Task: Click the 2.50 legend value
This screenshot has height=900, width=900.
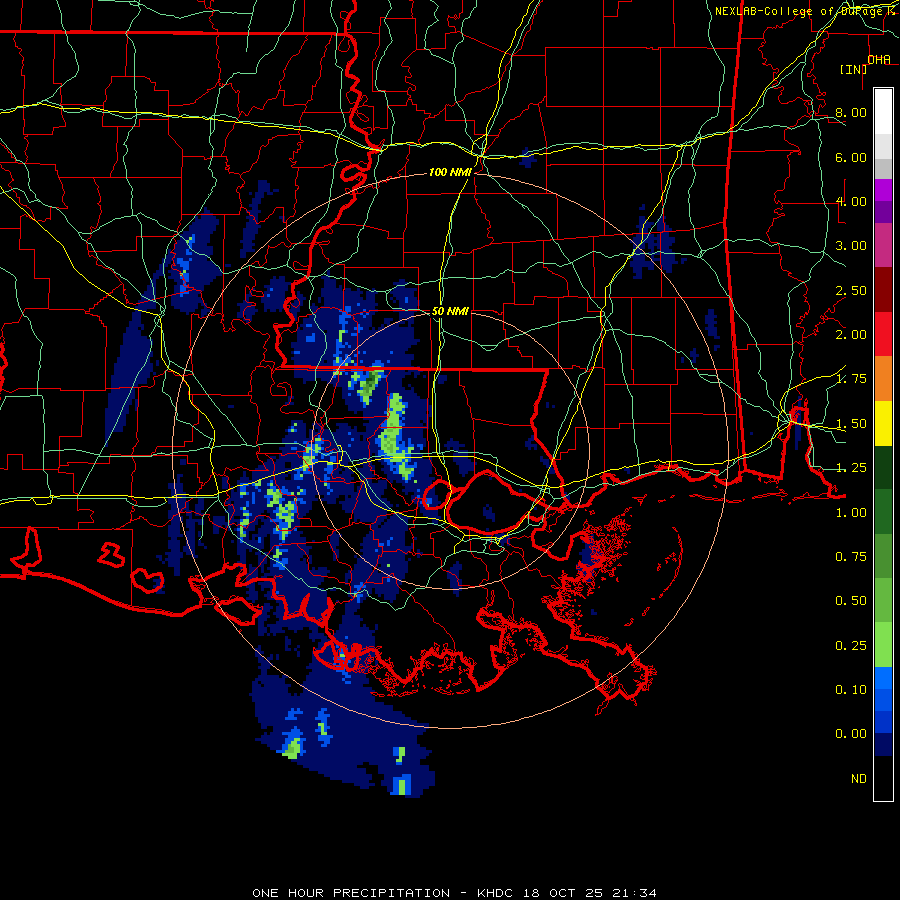Action: pos(851,290)
